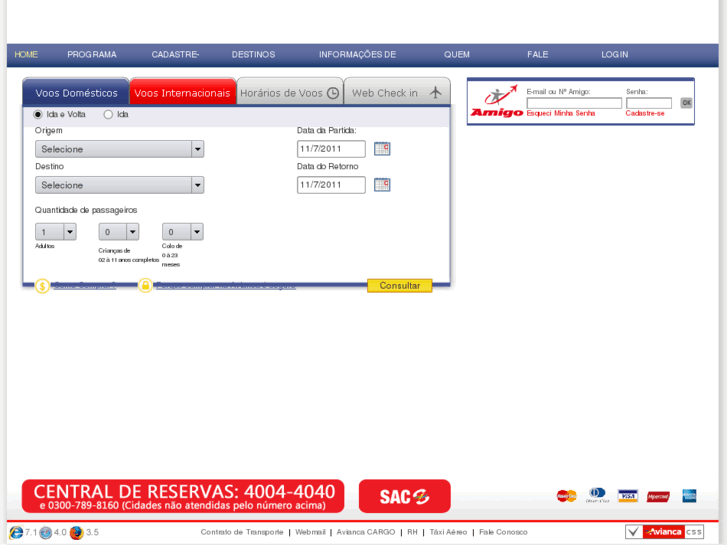Follow Cadastre-se link
Viewport: 727px width, 545px height.
coord(645,113)
